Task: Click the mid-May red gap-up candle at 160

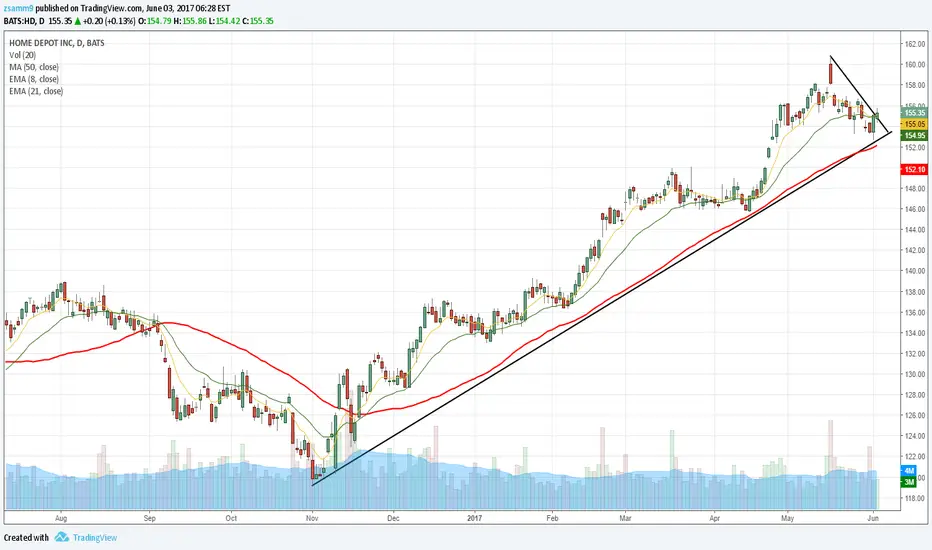Action: (x=831, y=73)
